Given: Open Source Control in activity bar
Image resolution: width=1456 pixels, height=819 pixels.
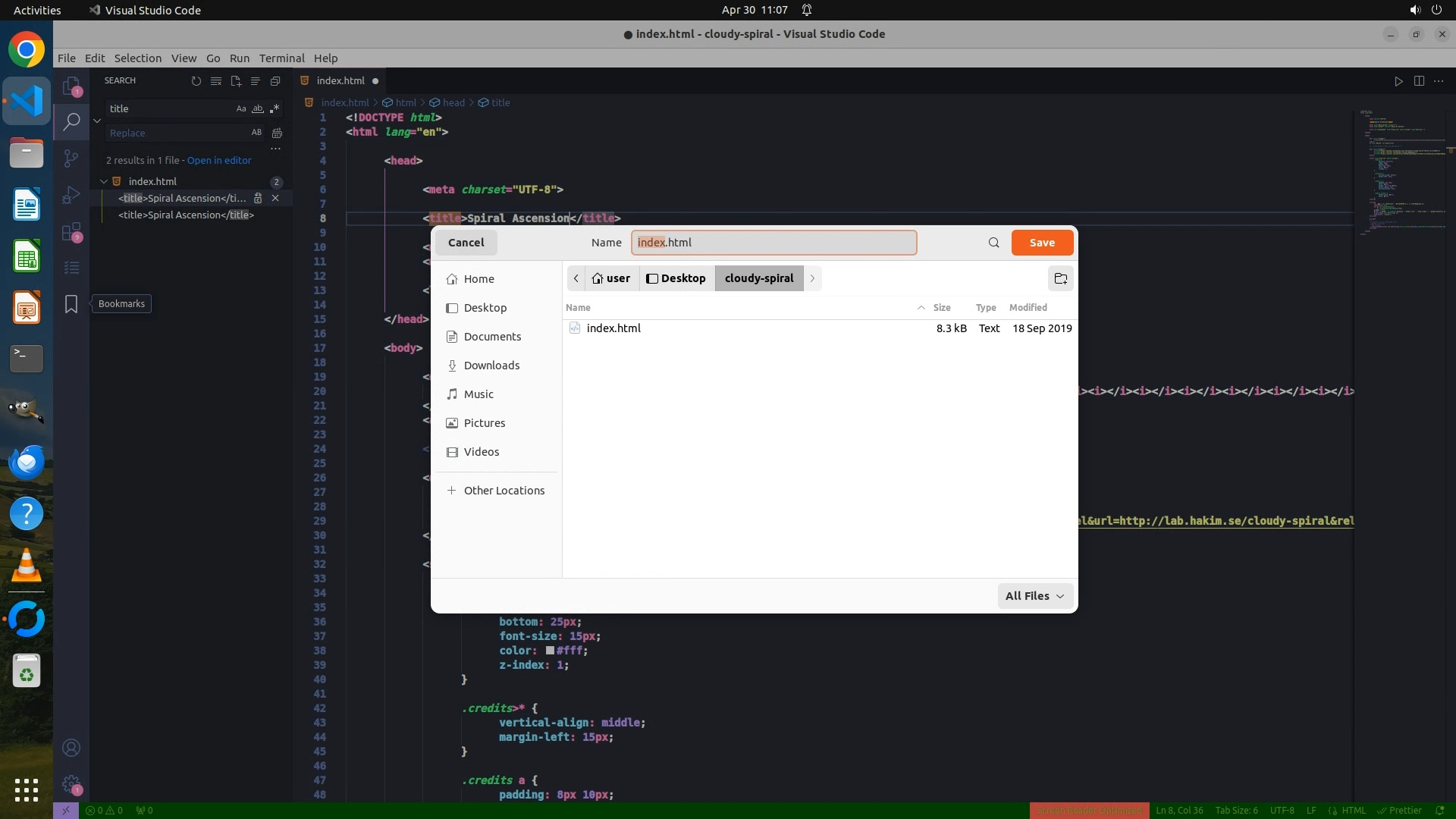Looking at the screenshot, I should click(x=71, y=158).
